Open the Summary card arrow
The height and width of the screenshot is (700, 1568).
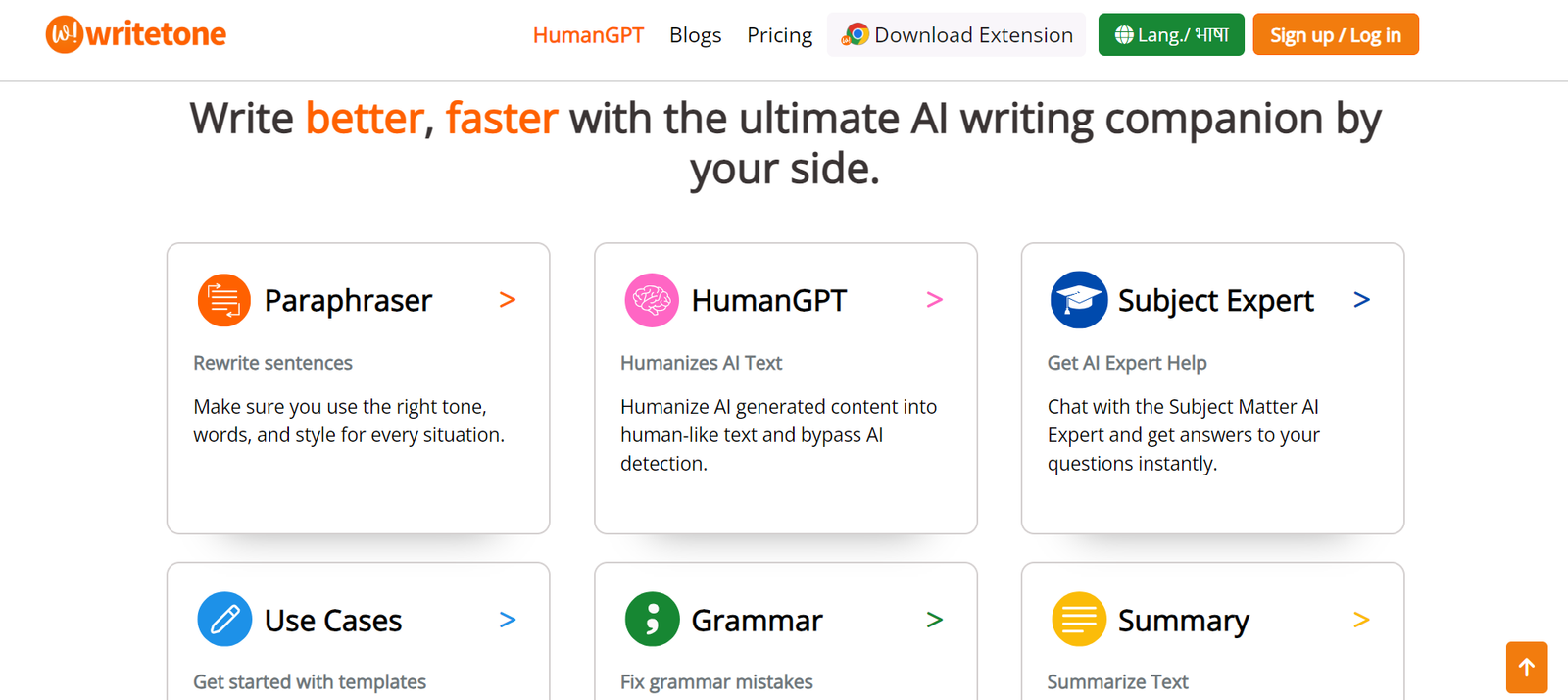coord(1361,620)
